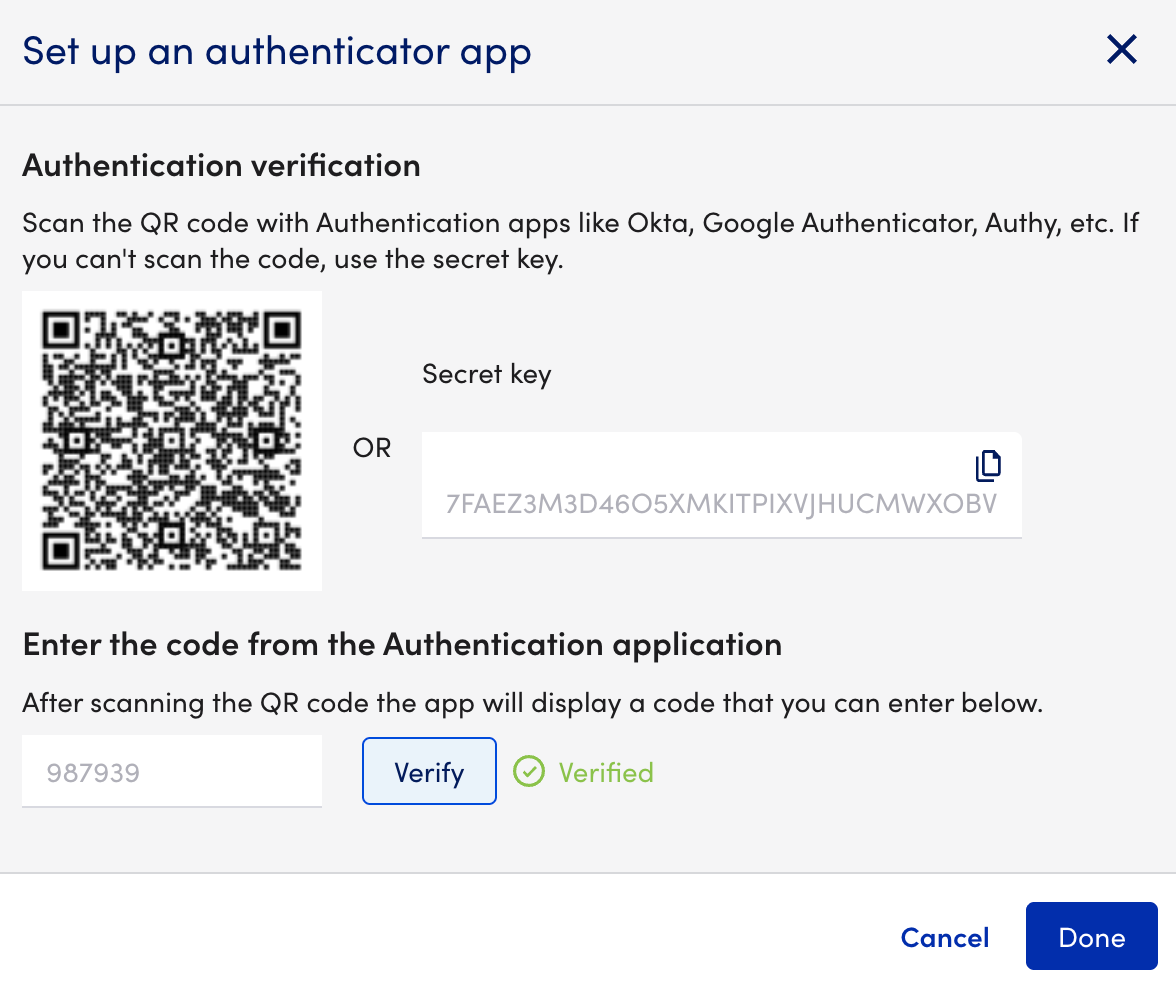Click the Done button
Image resolution: width=1176 pixels, height=992 pixels.
[1091, 937]
